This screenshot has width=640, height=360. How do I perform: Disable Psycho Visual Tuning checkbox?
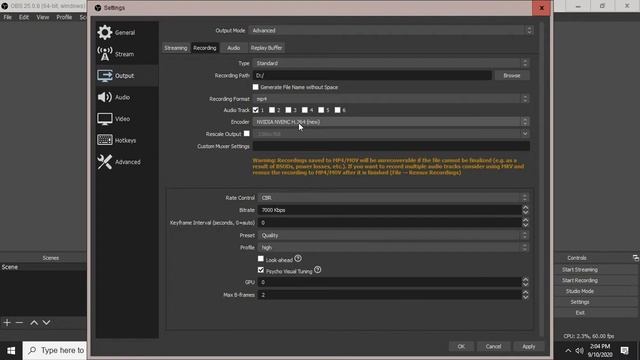(x=261, y=270)
